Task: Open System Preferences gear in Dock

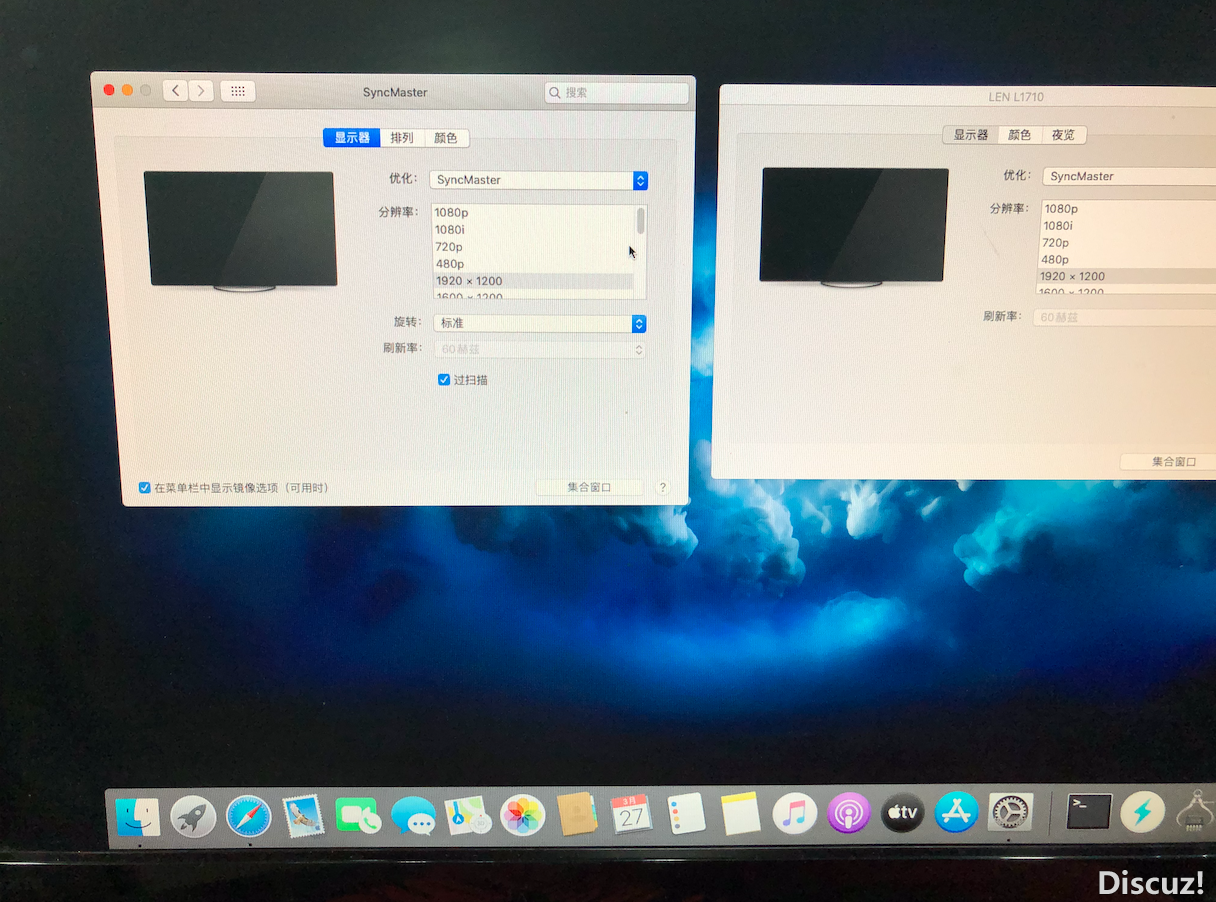Action: (1010, 812)
